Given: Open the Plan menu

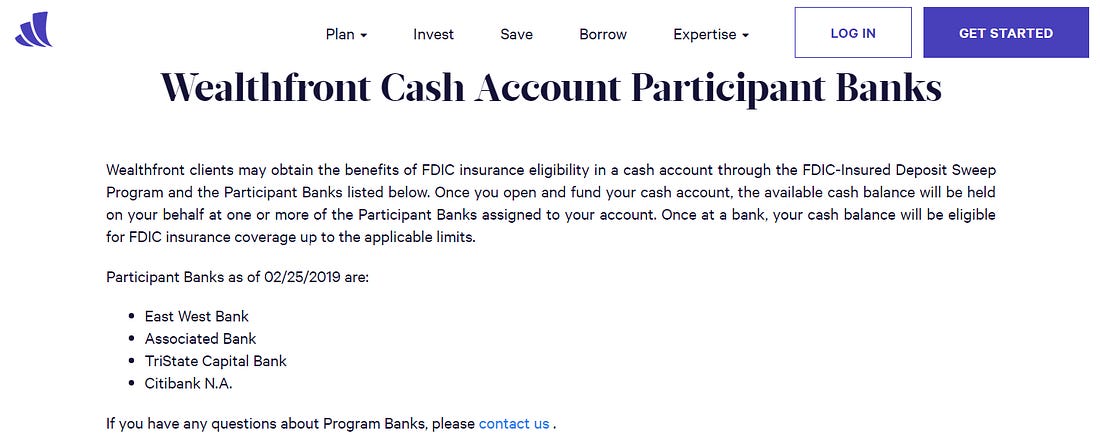Looking at the screenshot, I should 347,34.
